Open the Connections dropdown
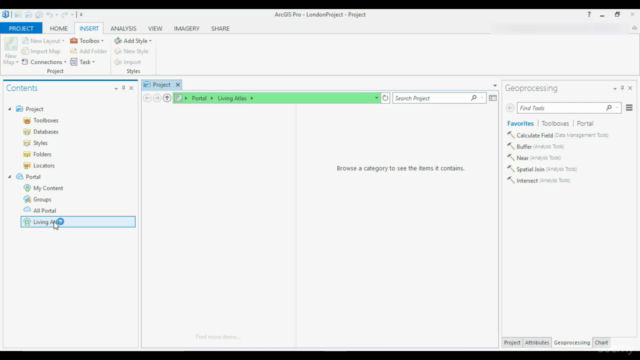This screenshot has height=360, width=640. (44, 62)
